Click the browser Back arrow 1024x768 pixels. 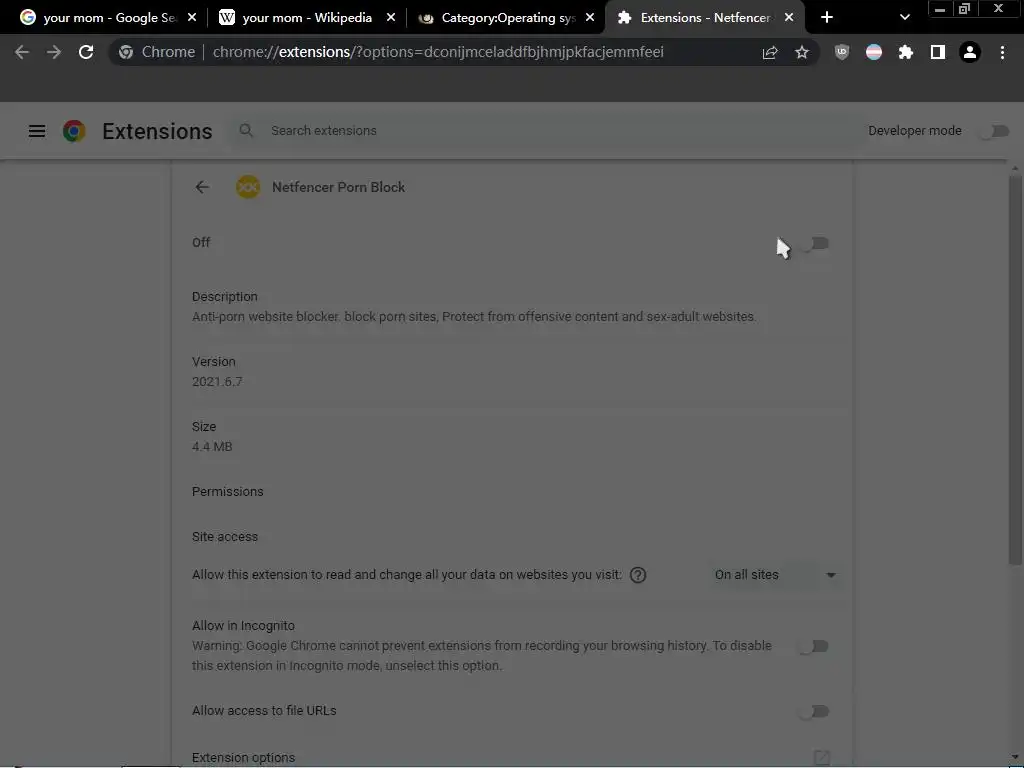coord(22,52)
